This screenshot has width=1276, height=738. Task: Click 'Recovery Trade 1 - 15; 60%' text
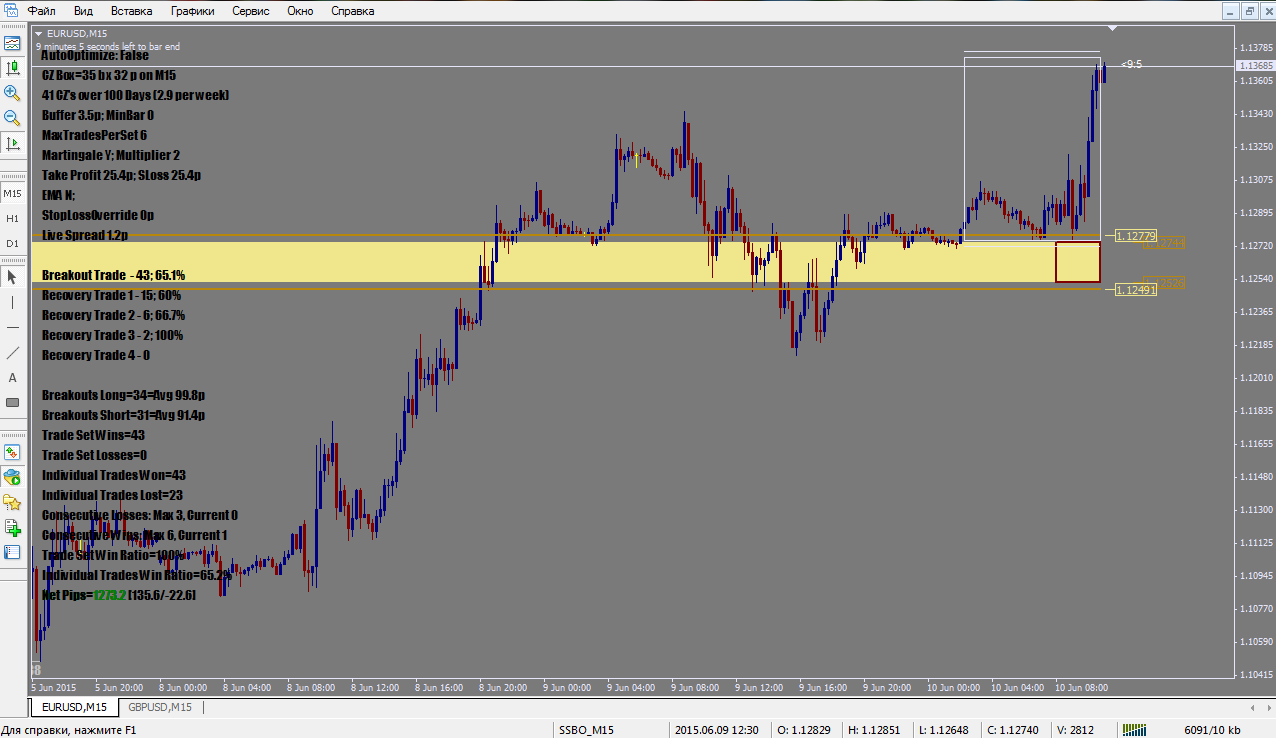111,295
